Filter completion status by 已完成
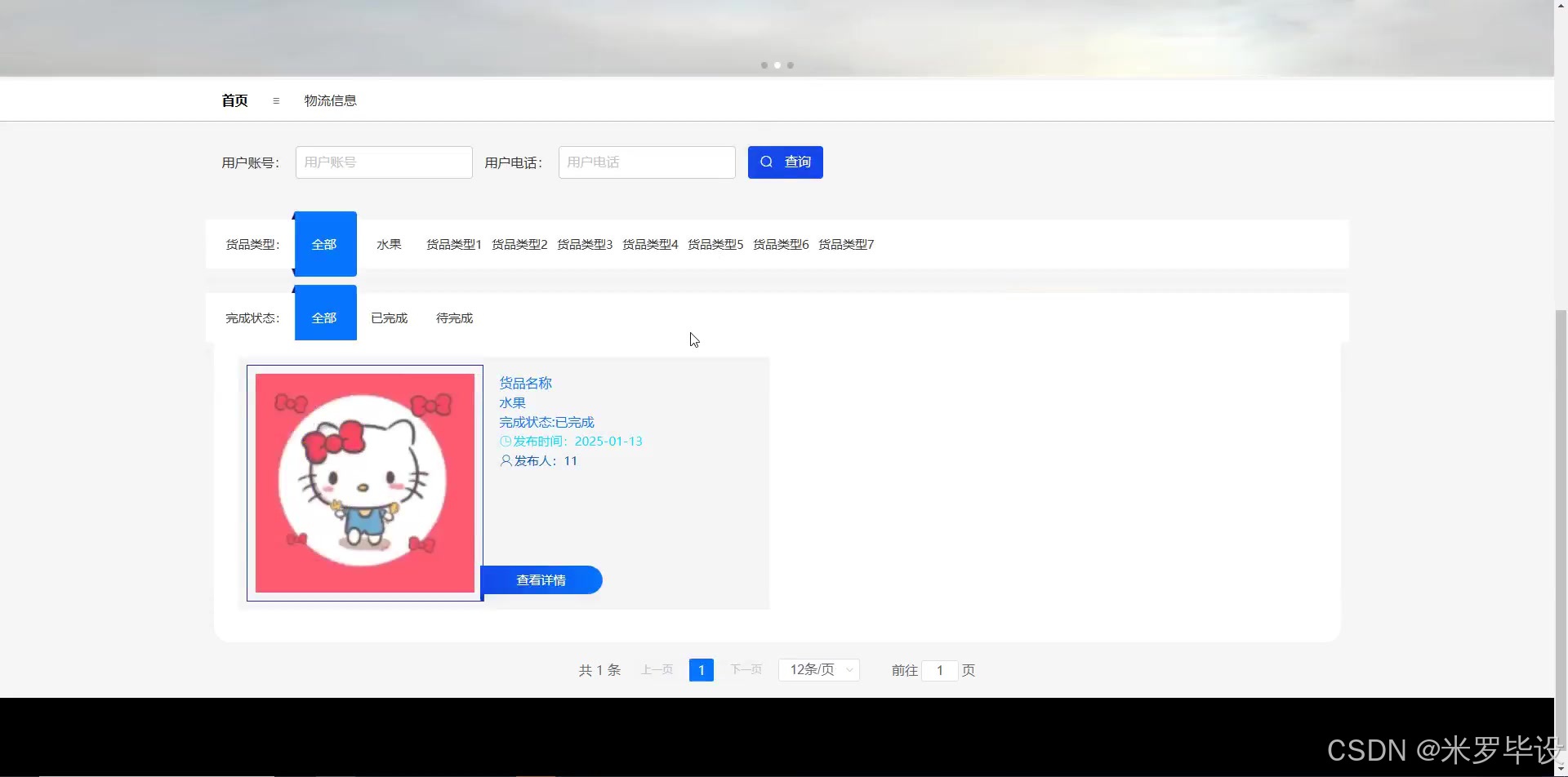Viewport: 1568px width, 777px height. click(x=389, y=318)
